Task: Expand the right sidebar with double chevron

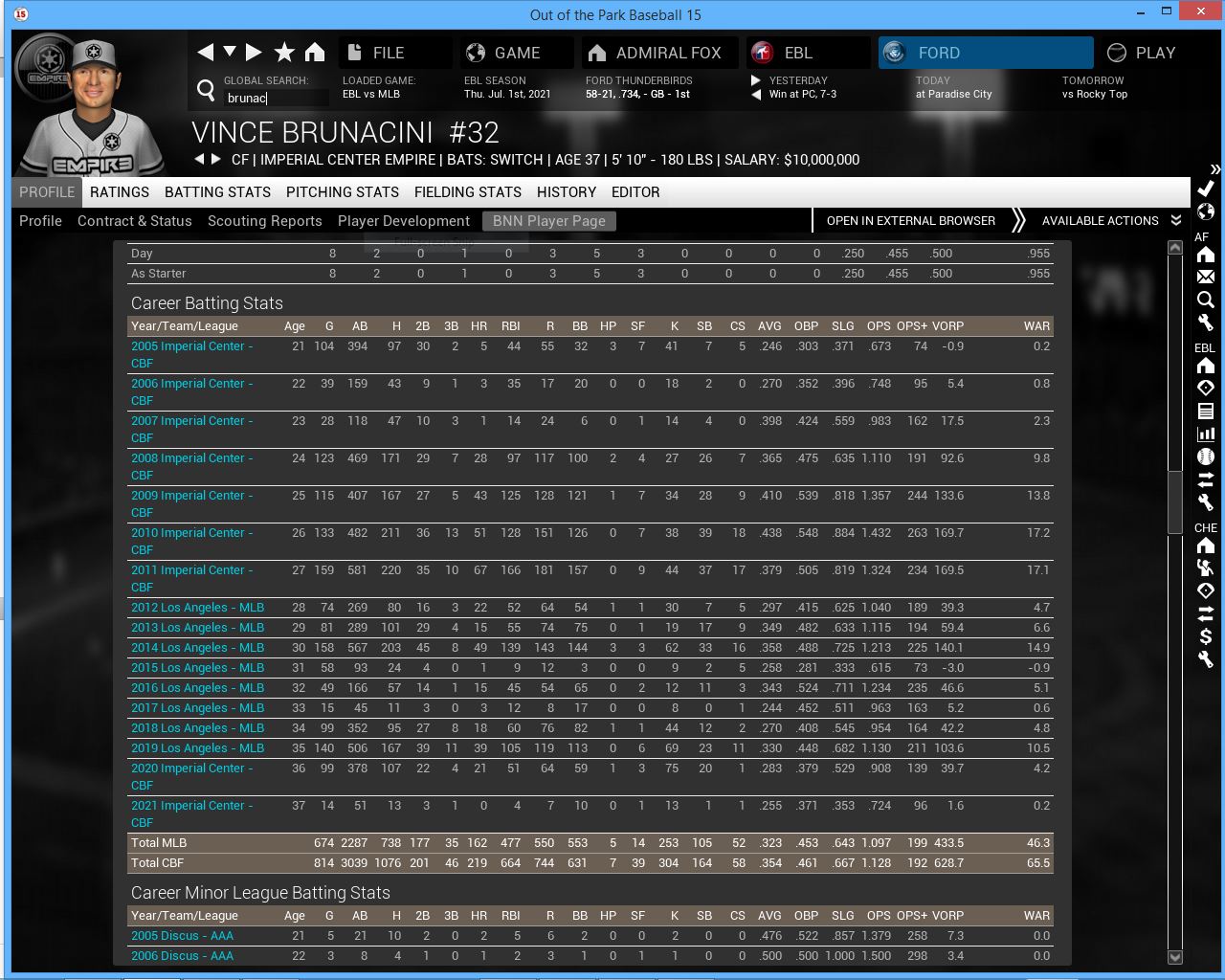Action: (1215, 169)
